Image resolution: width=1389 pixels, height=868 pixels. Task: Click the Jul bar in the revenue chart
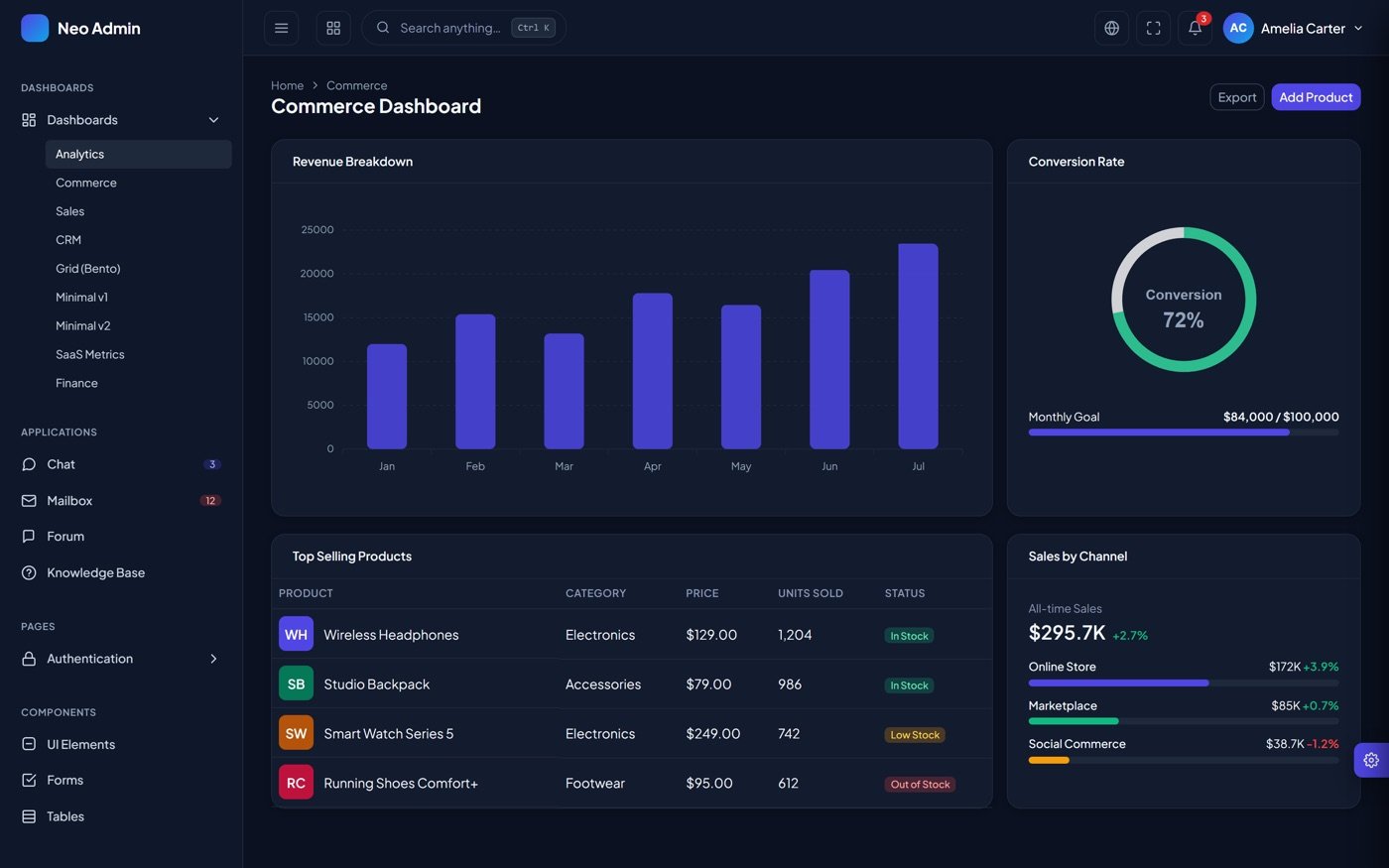tap(918, 346)
